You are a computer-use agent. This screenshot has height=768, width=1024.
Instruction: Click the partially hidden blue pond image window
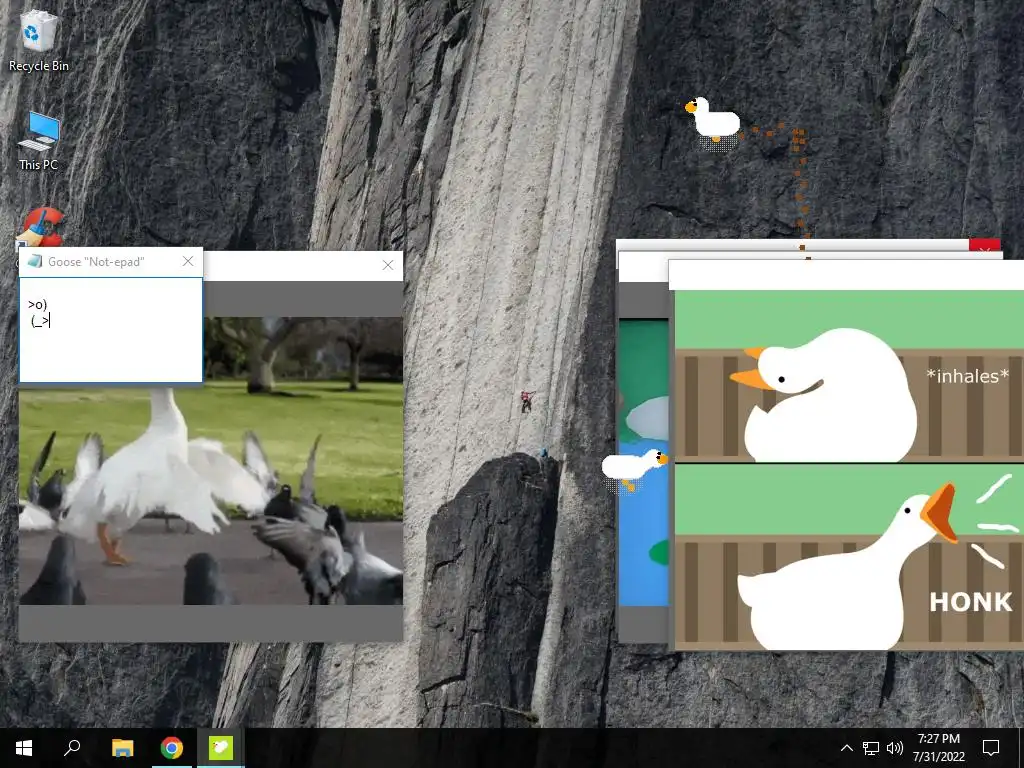[x=644, y=462]
